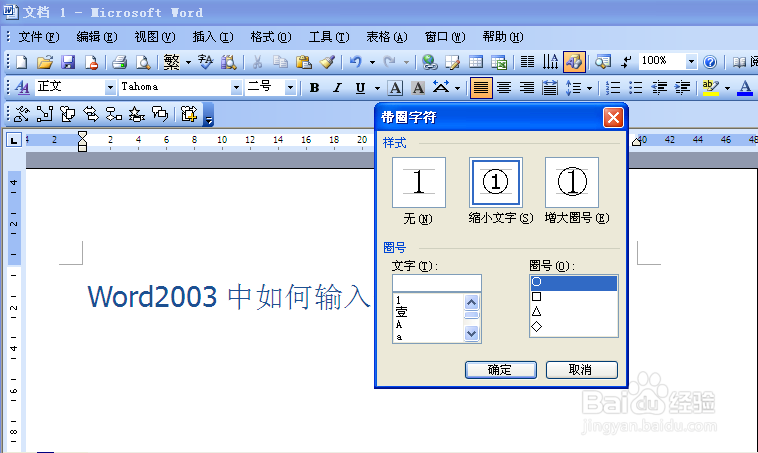
Task: Close the 带圈字符 dialog
Action: [613, 117]
